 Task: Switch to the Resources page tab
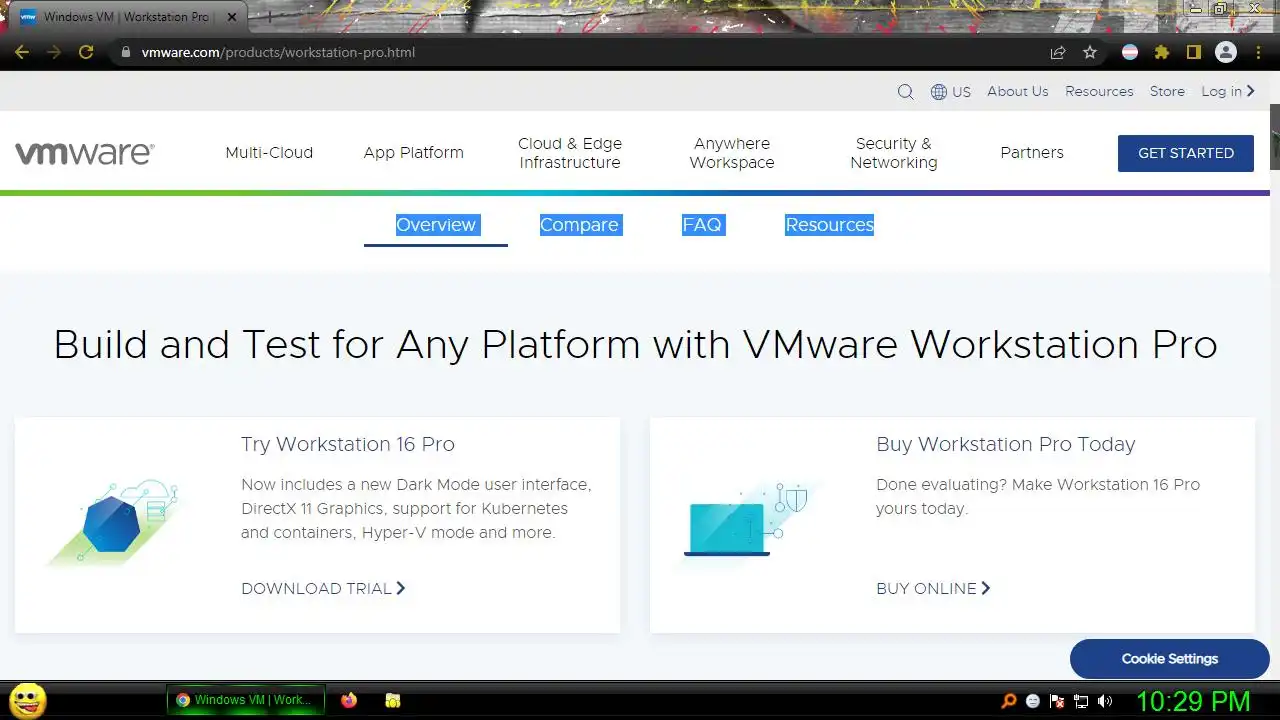tap(829, 225)
